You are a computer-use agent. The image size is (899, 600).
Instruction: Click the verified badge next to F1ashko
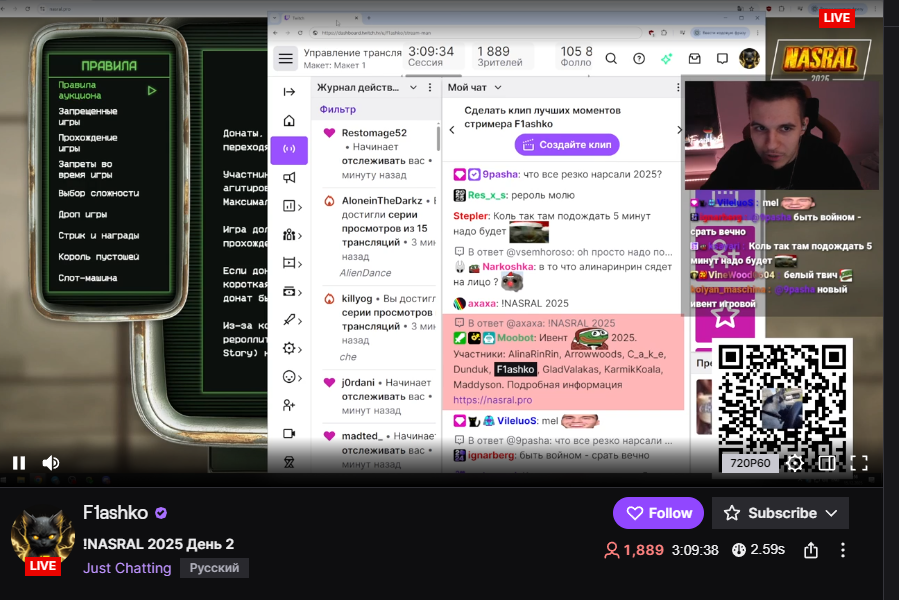[161, 513]
